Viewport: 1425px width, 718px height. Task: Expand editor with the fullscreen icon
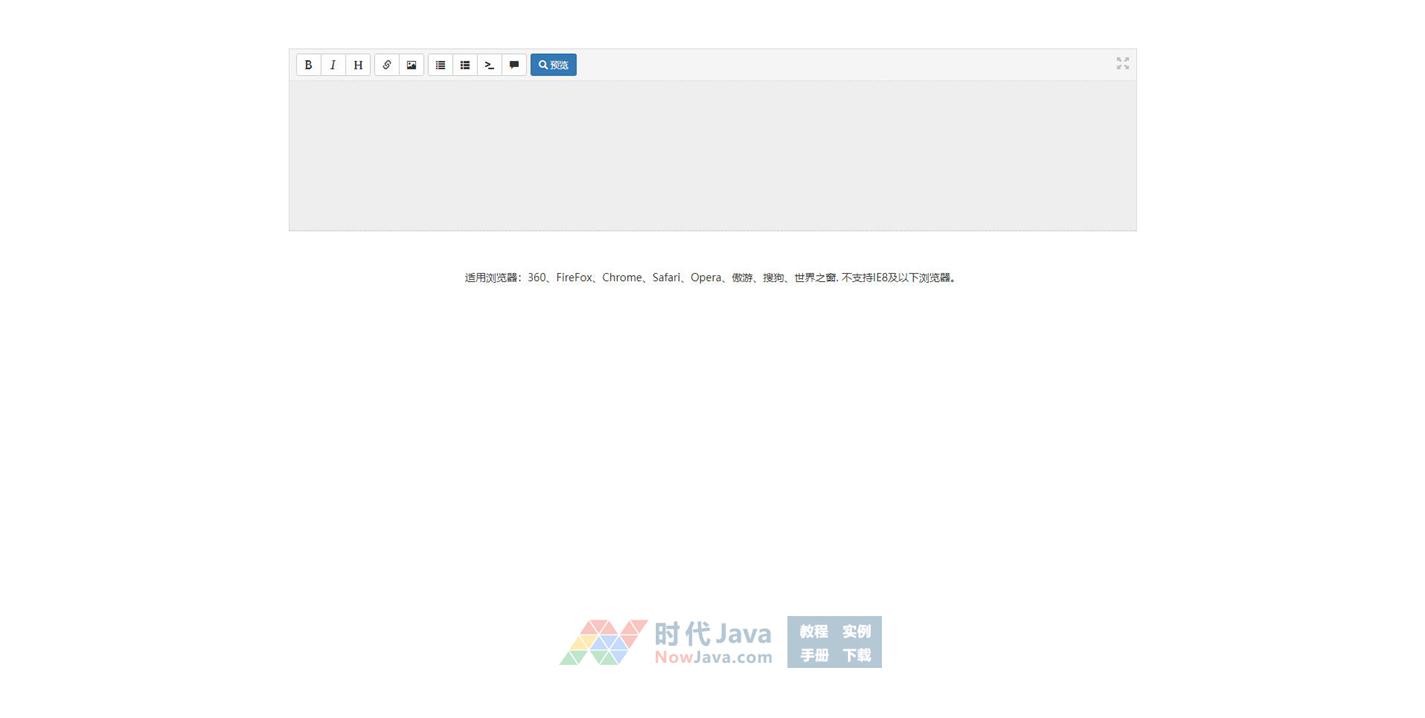(x=1122, y=63)
